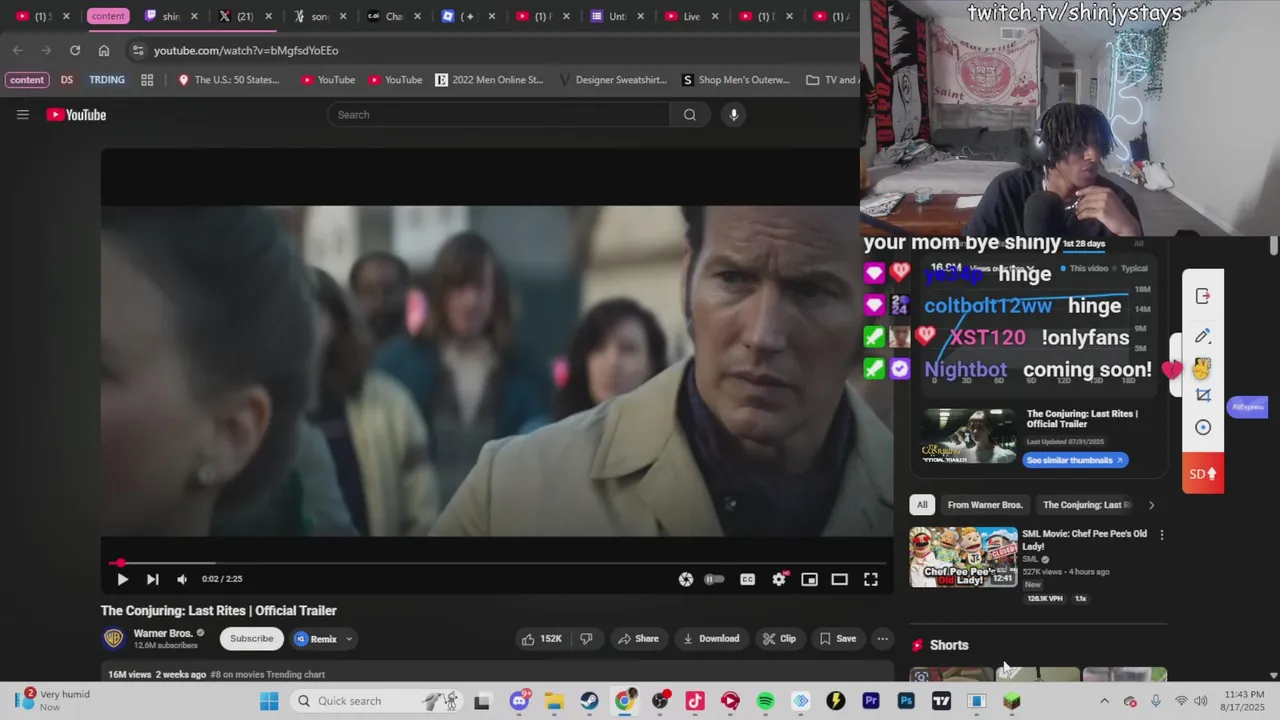Open the DS bookmark
This screenshot has height=720, width=1280.
click(66, 80)
